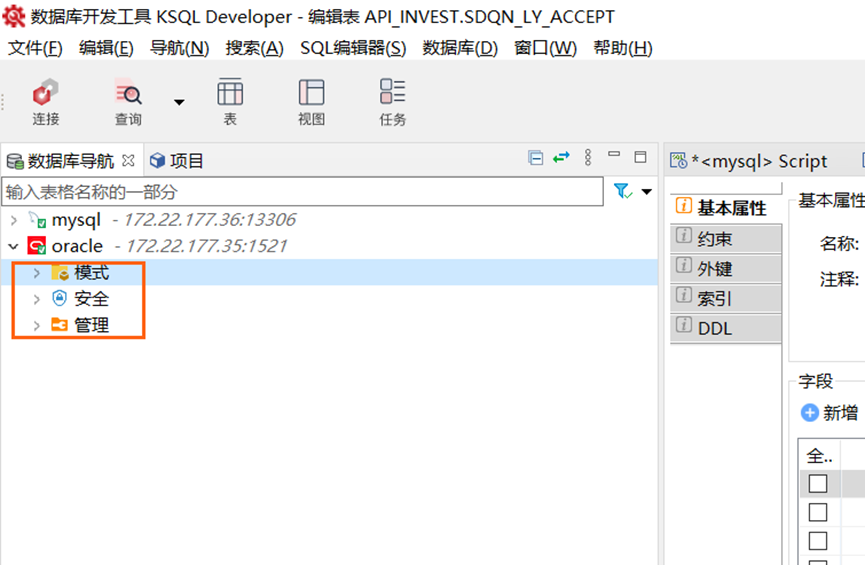865x565 pixels.
Task: Open a new 查询 (Query) from toolbar
Action: tap(128, 102)
